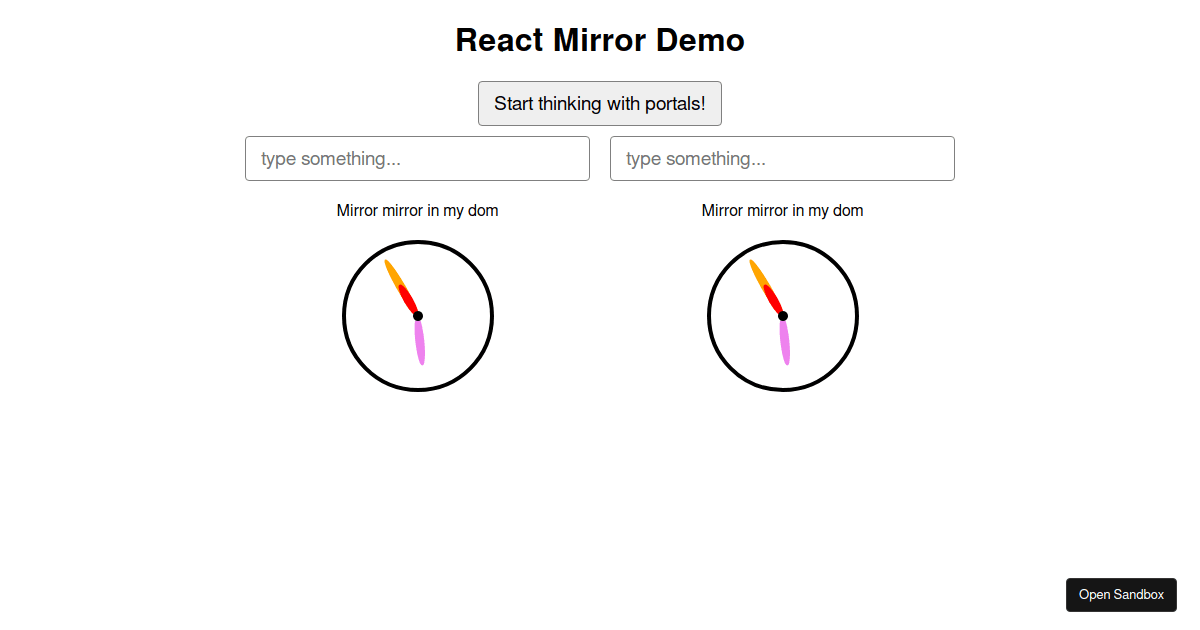Viewport: 1200px width, 630px height.
Task: Select the React Mirror Demo heading
Action: pos(600,40)
